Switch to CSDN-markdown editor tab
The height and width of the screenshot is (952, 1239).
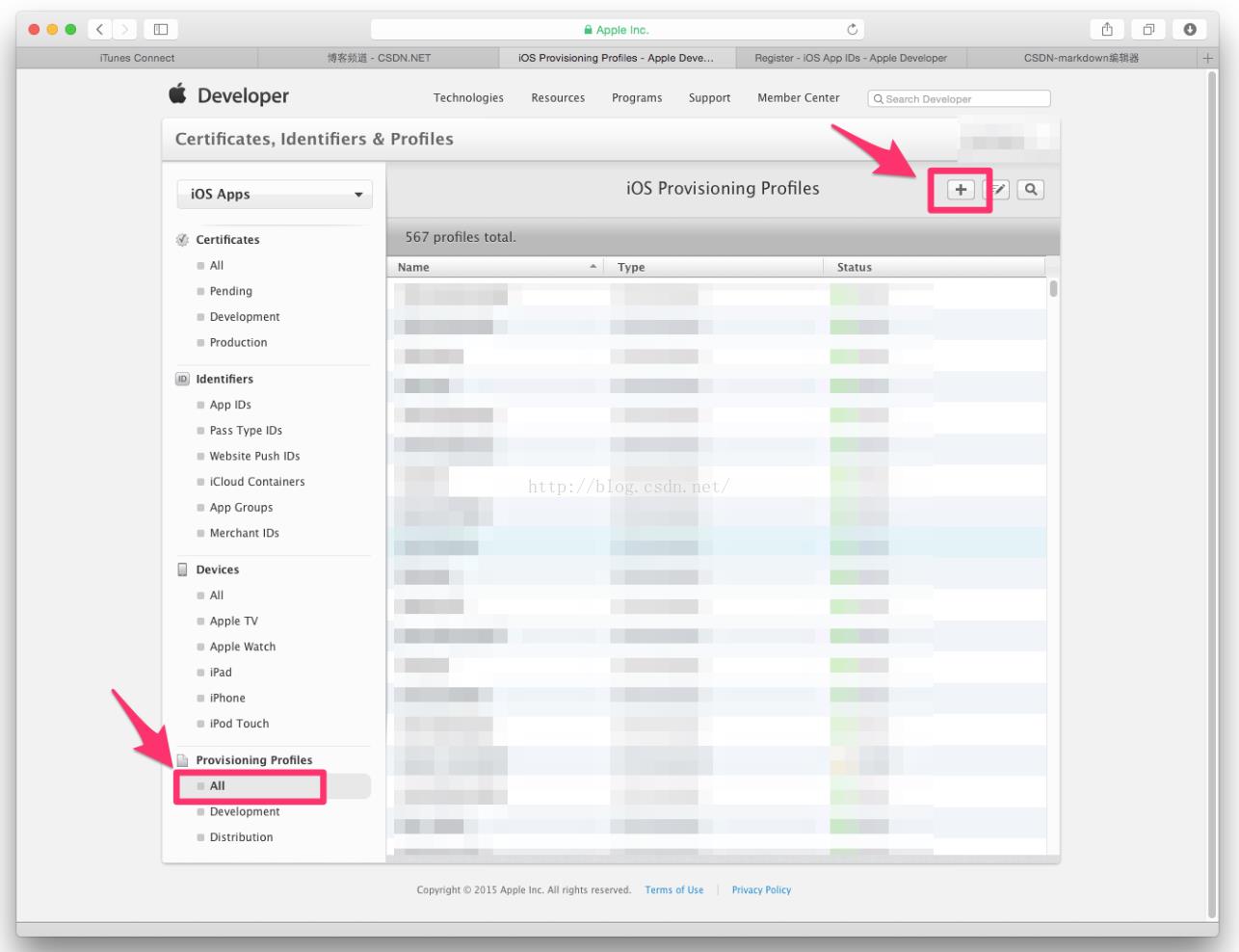pos(1081,58)
